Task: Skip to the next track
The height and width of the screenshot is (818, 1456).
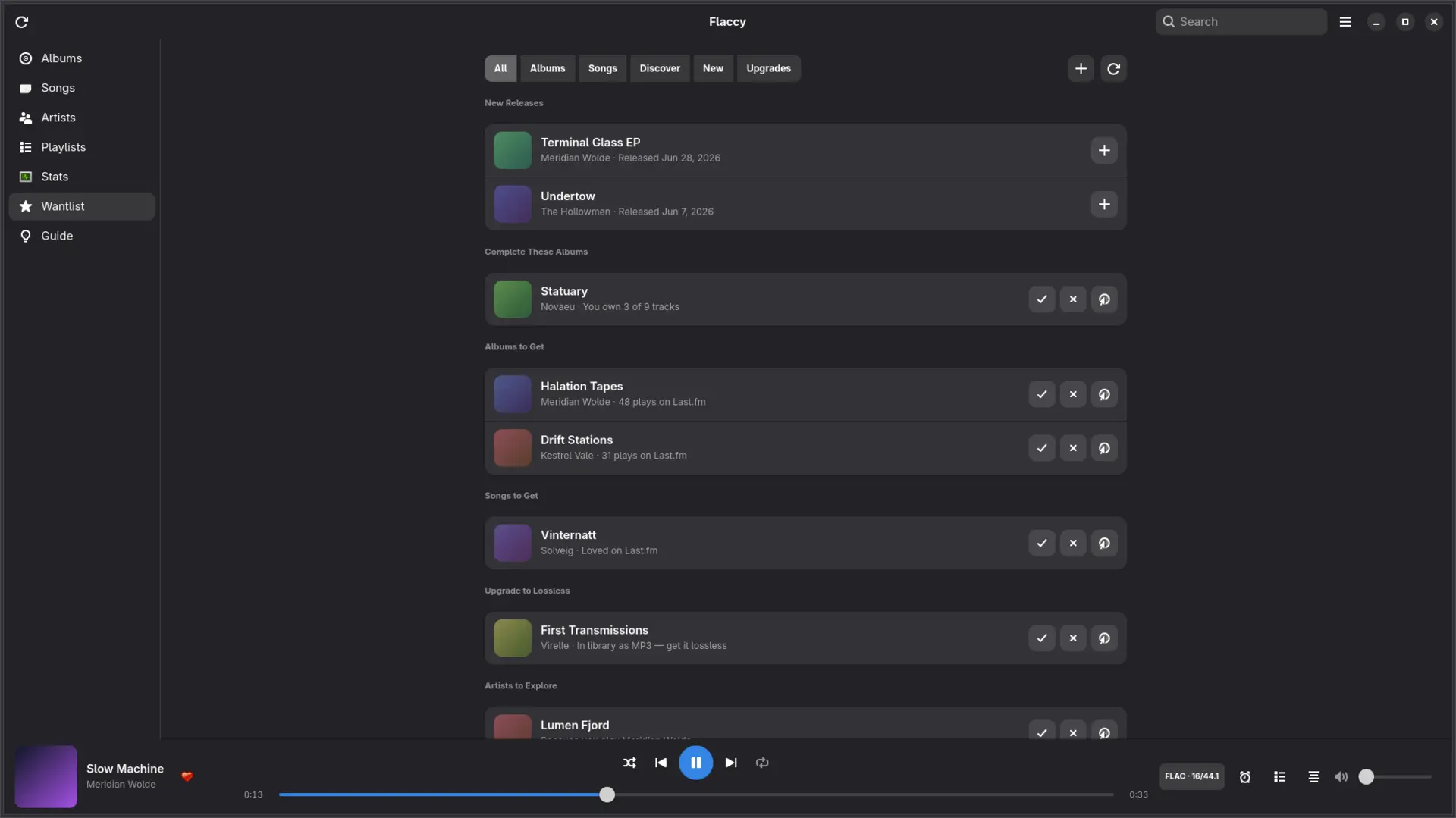Action: tap(731, 763)
